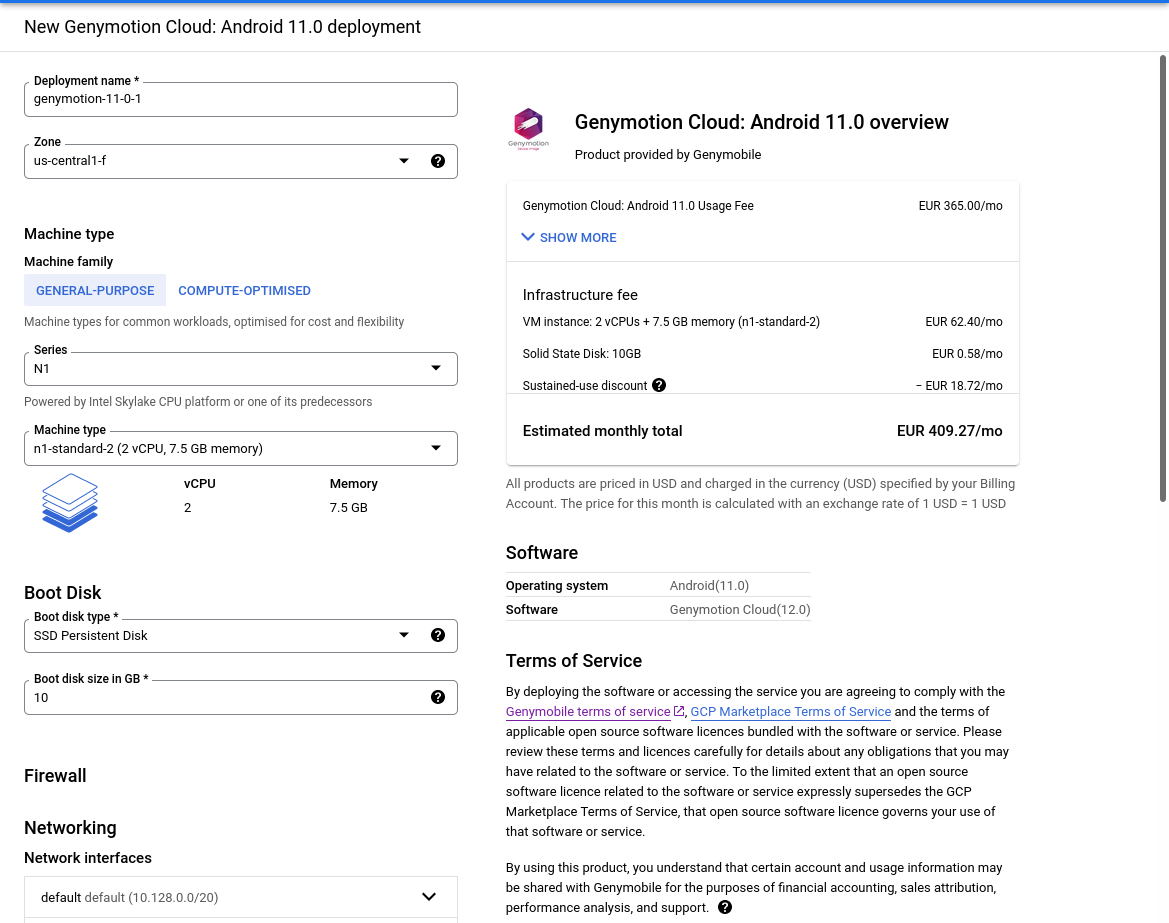Click the Deployment name input field
This screenshot has height=923, width=1169.
pos(240,99)
